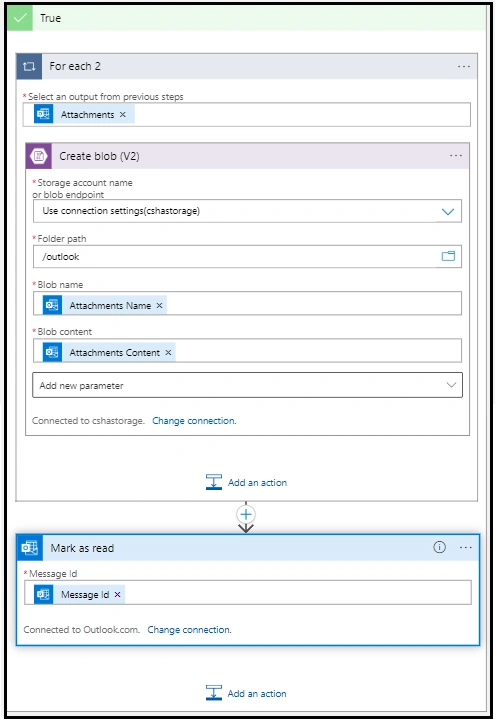Open Create blob (V2) ellipsis menu

[455, 156]
